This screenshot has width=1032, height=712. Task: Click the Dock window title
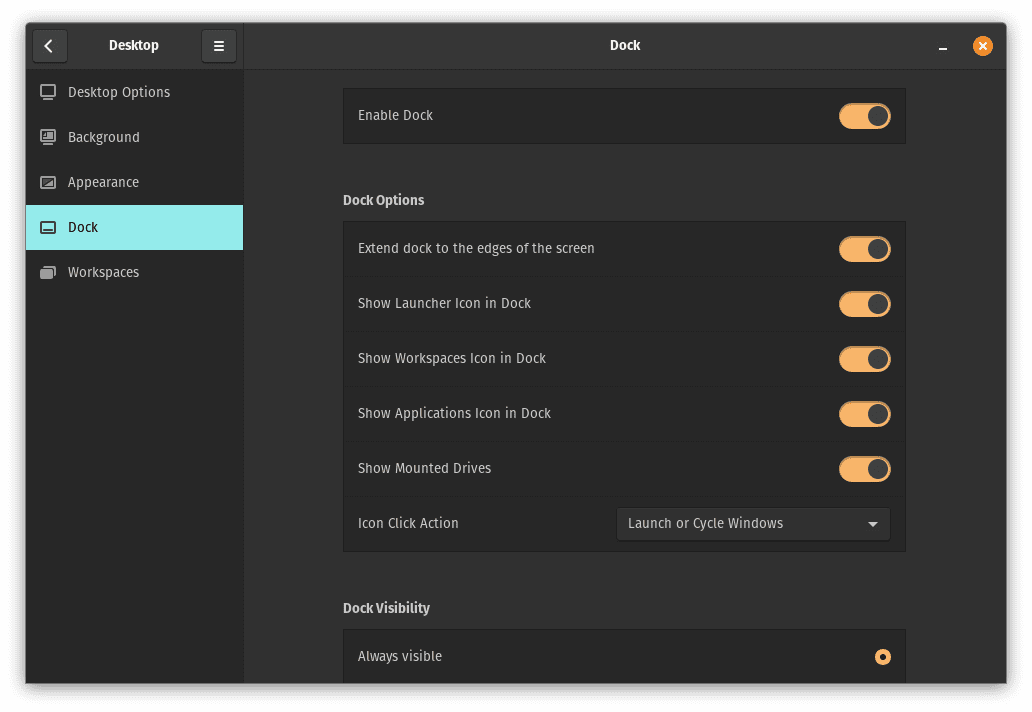click(625, 45)
